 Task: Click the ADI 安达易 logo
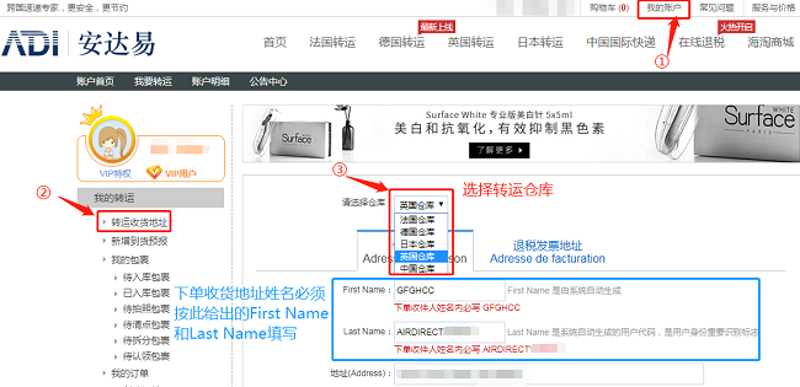point(78,43)
